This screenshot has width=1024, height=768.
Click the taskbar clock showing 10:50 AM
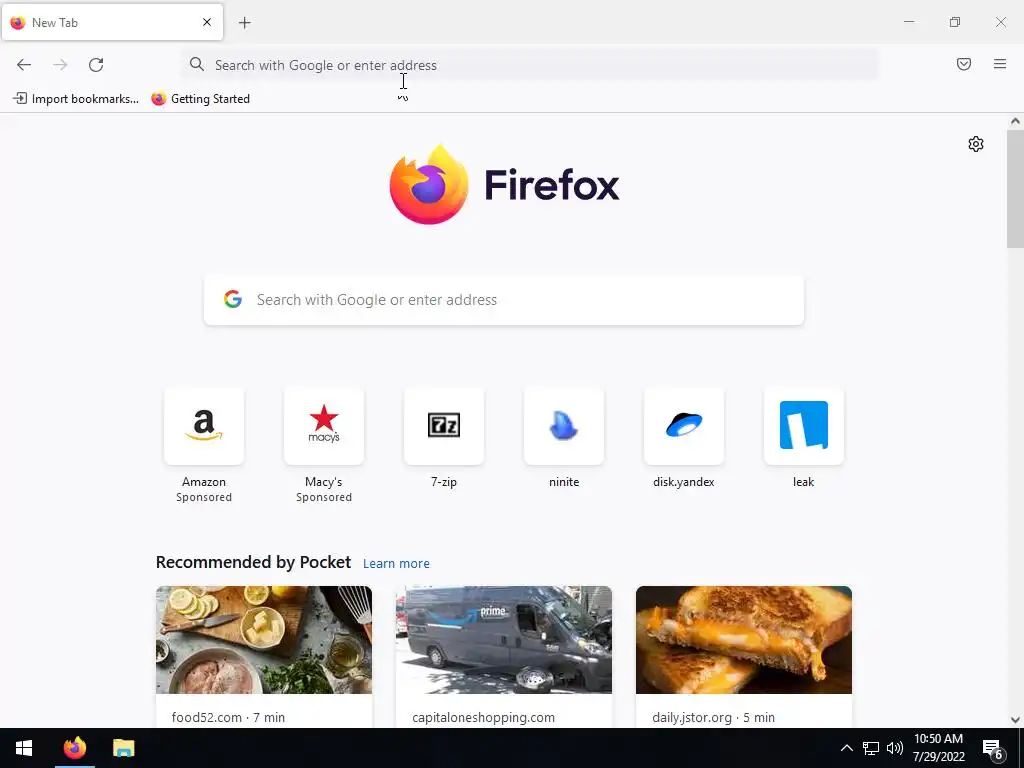click(938, 748)
